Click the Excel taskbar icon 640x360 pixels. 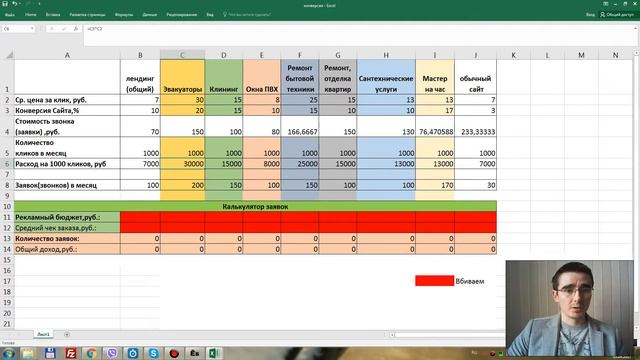click(213, 353)
